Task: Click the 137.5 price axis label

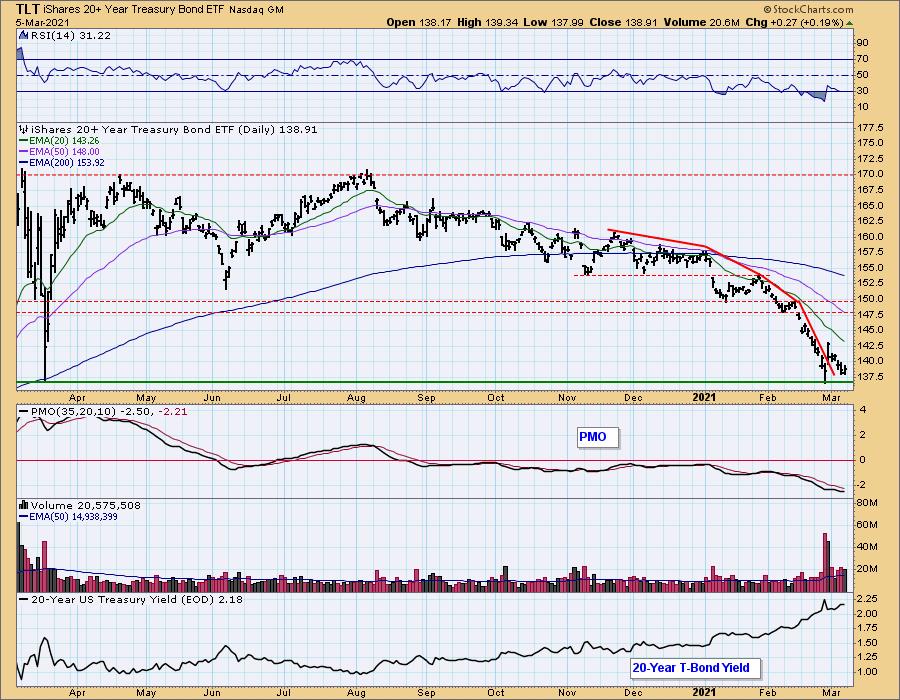Action: point(870,376)
